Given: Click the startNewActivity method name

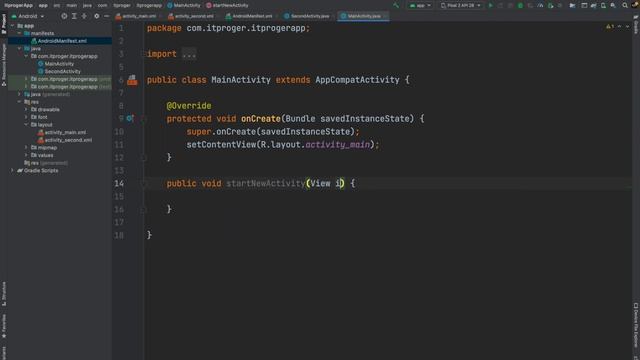Looking at the screenshot, I should pyautogui.click(x=266, y=183).
